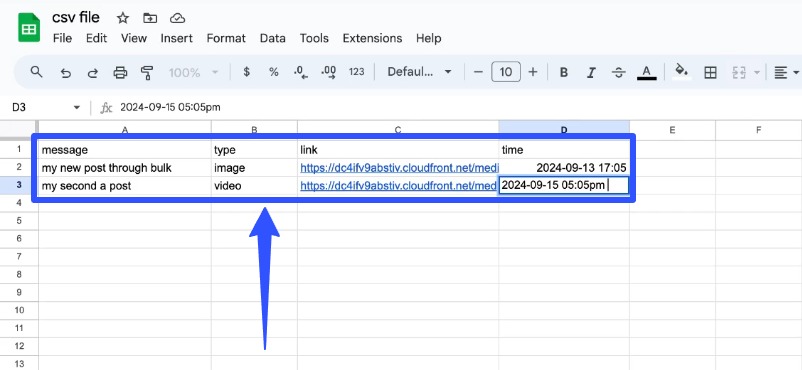Screen dimensions: 802x370
Task: Open more number formats 123
Action: pos(357,72)
